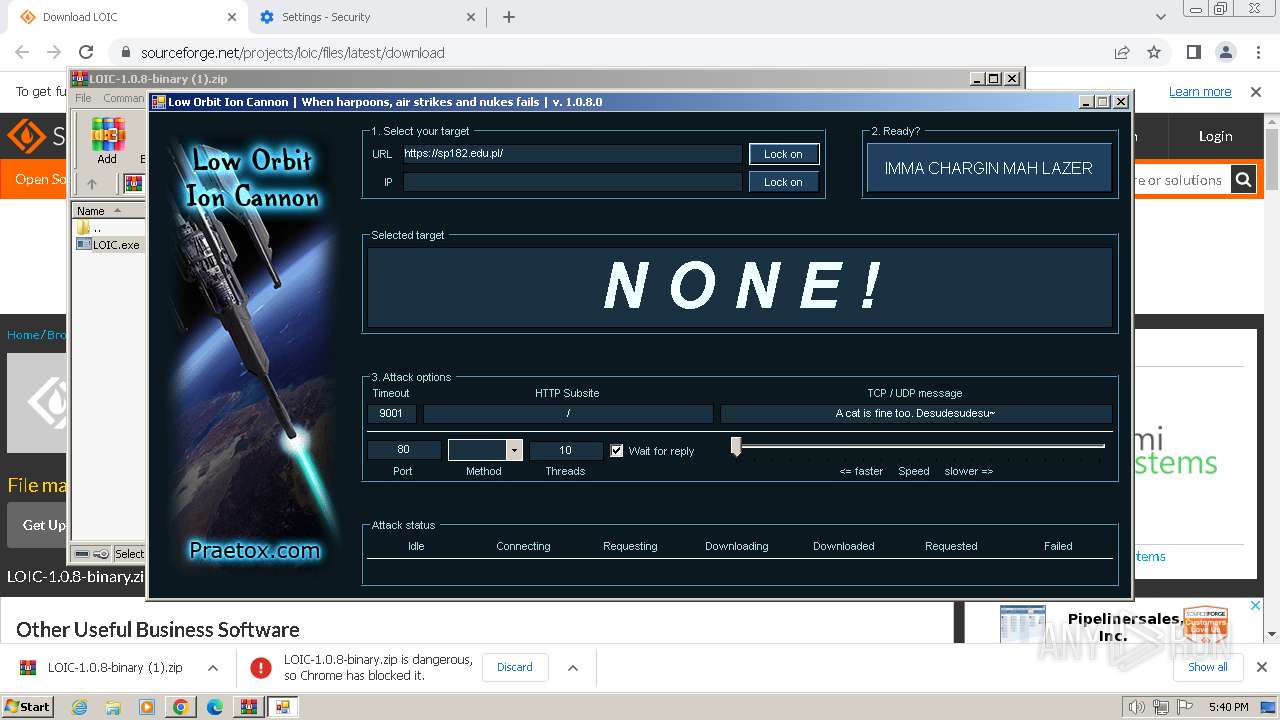Close the ad with the X icon
Image resolution: width=1280 pixels, height=720 pixels.
coord(1257,606)
